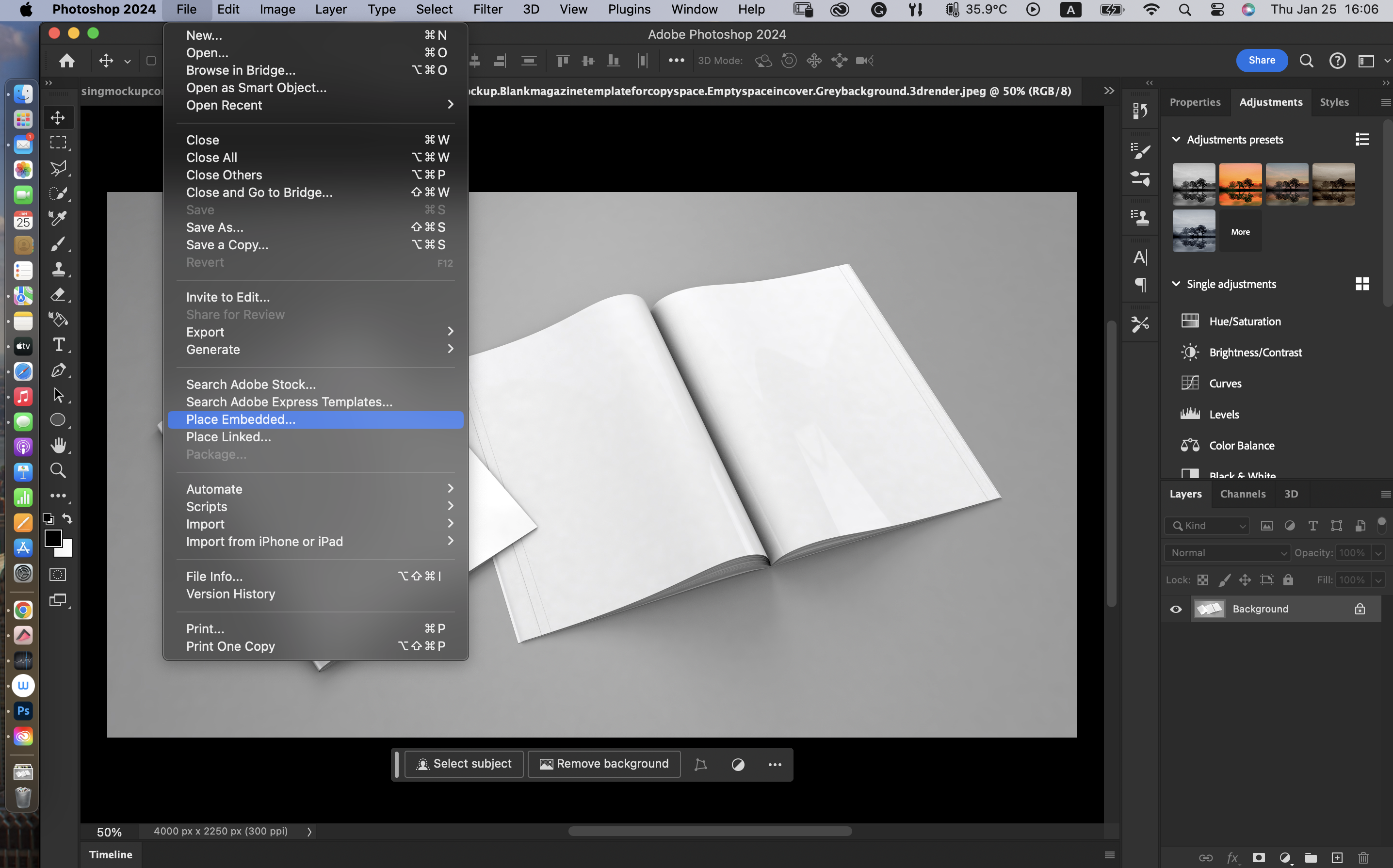Image resolution: width=1393 pixels, height=868 pixels.
Task: Toggle the lock all layer button
Action: pos(1288,580)
